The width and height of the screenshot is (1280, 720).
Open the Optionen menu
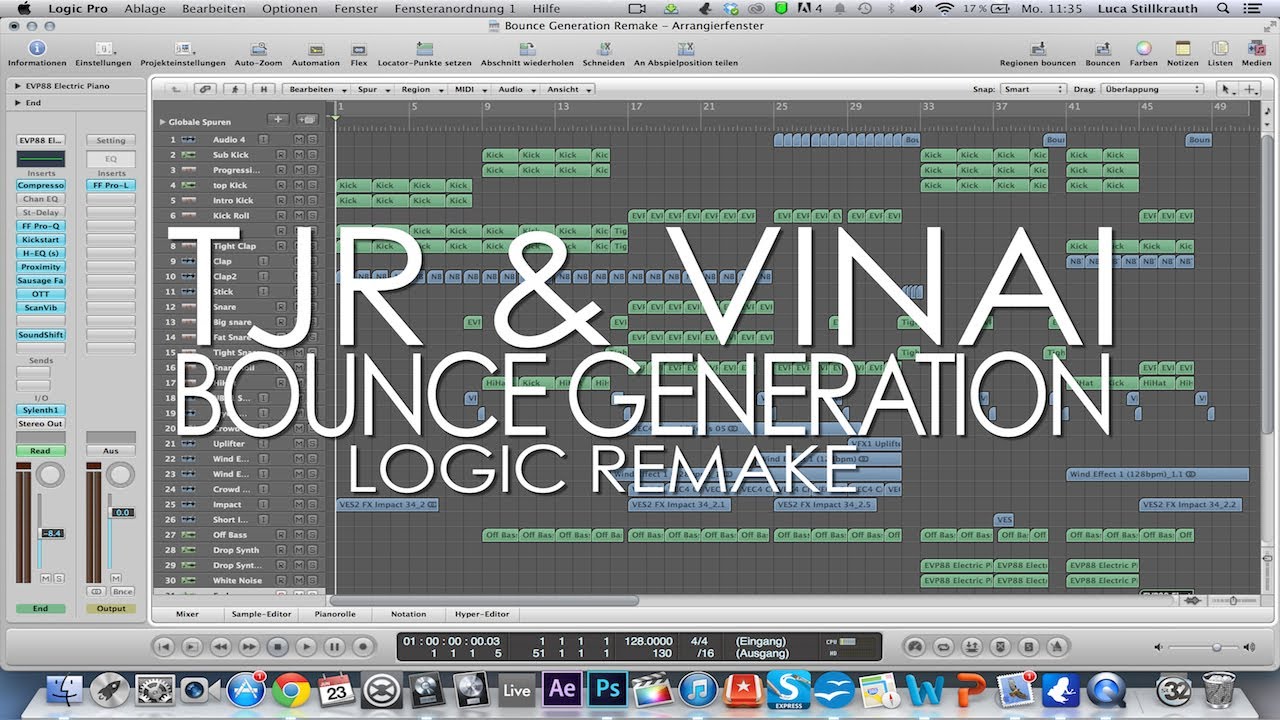pyautogui.click(x=290, y=8)
